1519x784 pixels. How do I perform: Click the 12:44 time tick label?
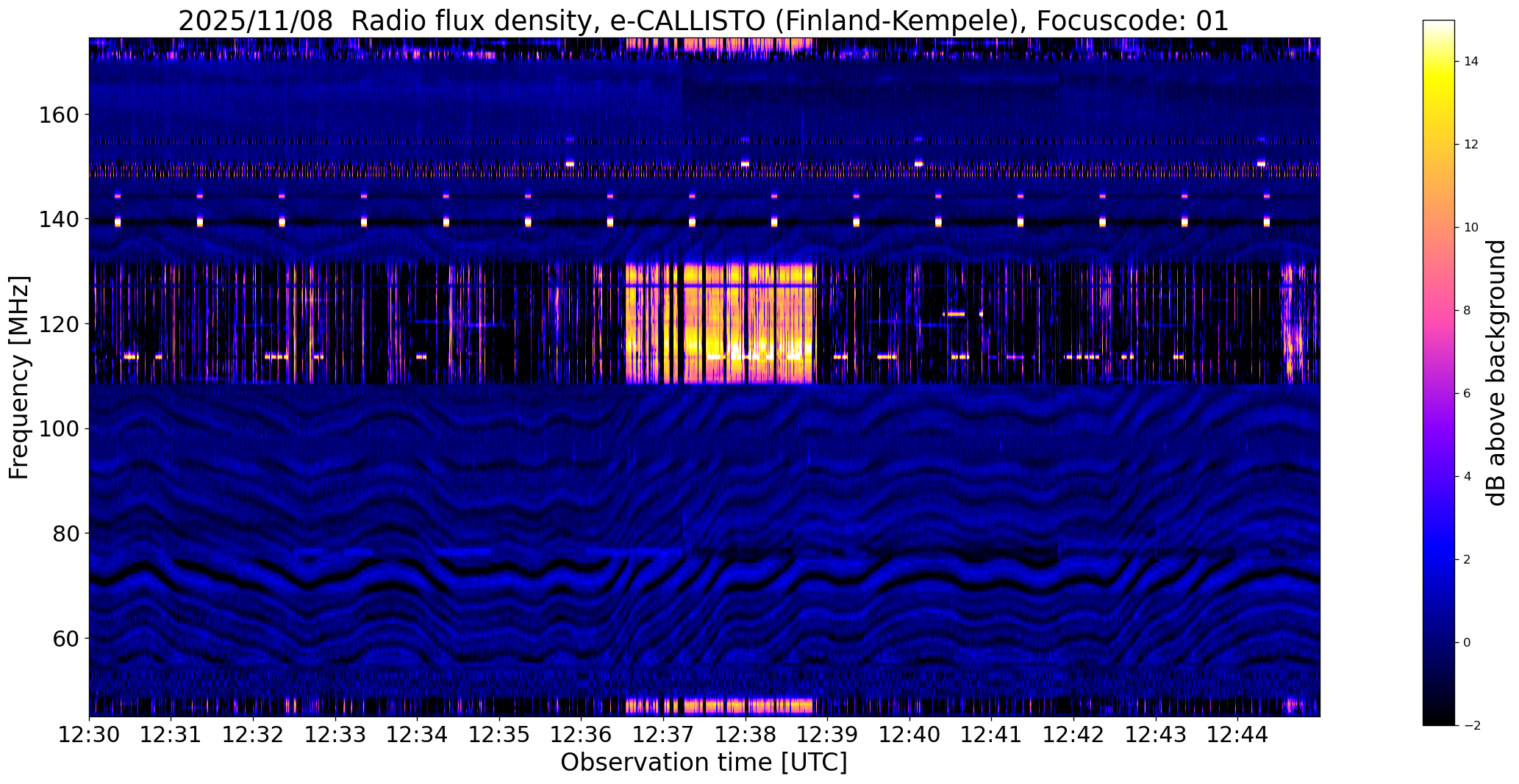point(1237,734)
